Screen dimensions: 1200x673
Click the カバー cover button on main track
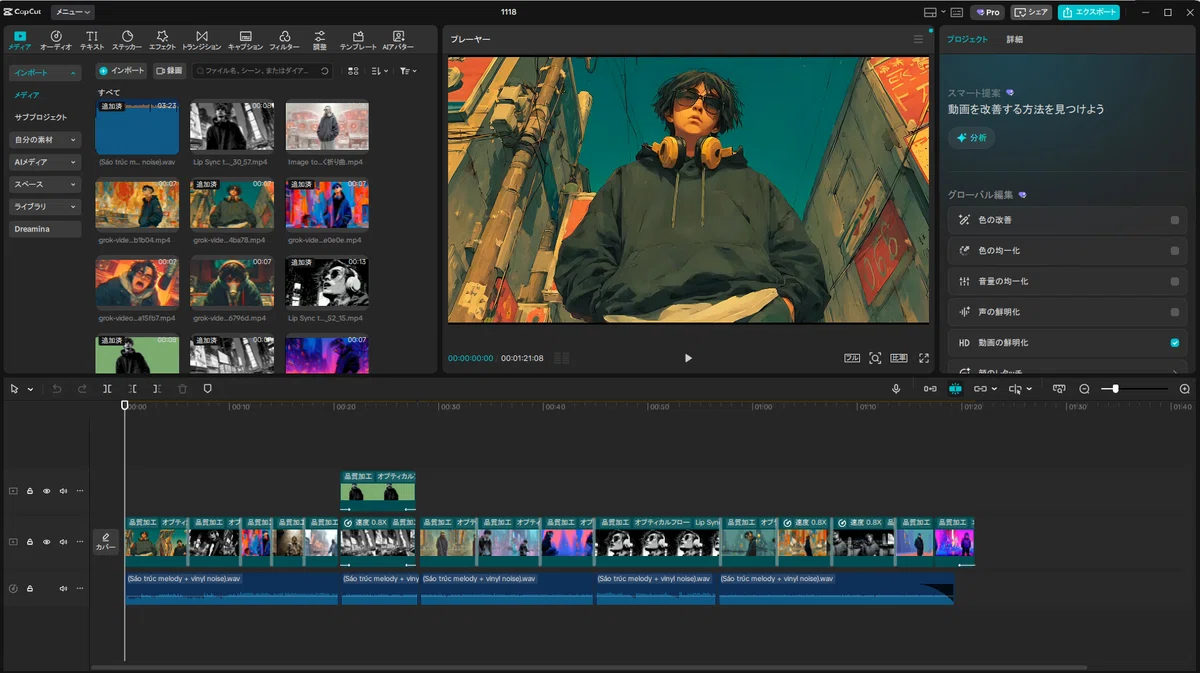coord(106,542)
